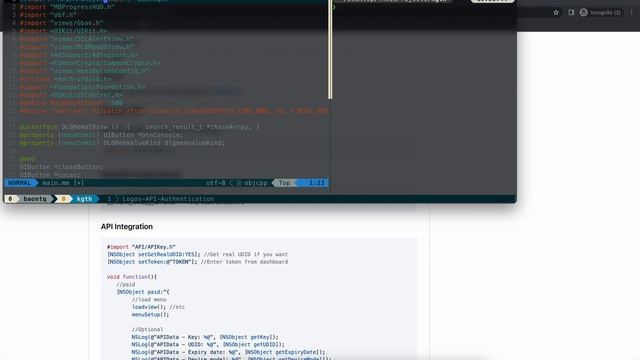Click the dlgmemvalueKind property line
The width and height of the screenshot is (640, 360).
[122, 143]
